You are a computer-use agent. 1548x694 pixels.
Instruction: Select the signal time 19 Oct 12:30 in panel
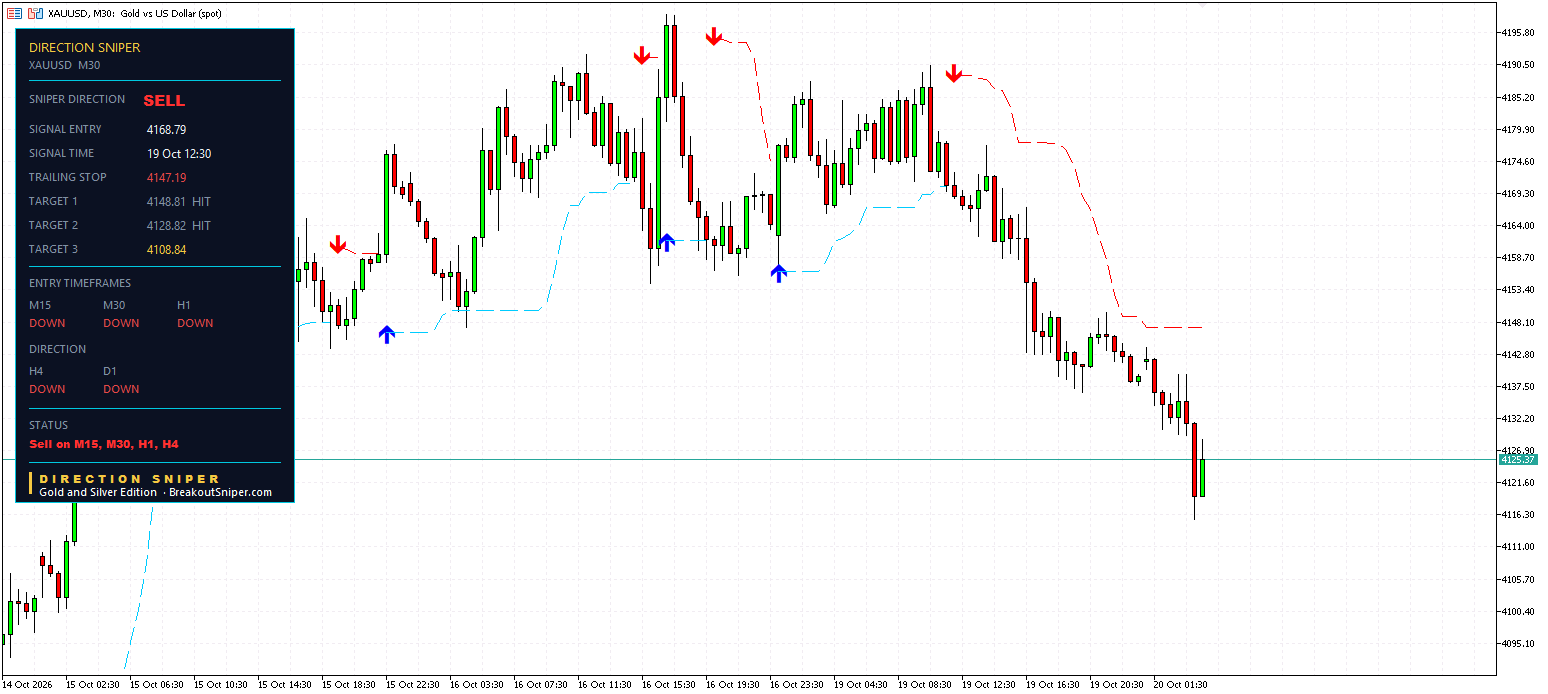tap(179, 154)
